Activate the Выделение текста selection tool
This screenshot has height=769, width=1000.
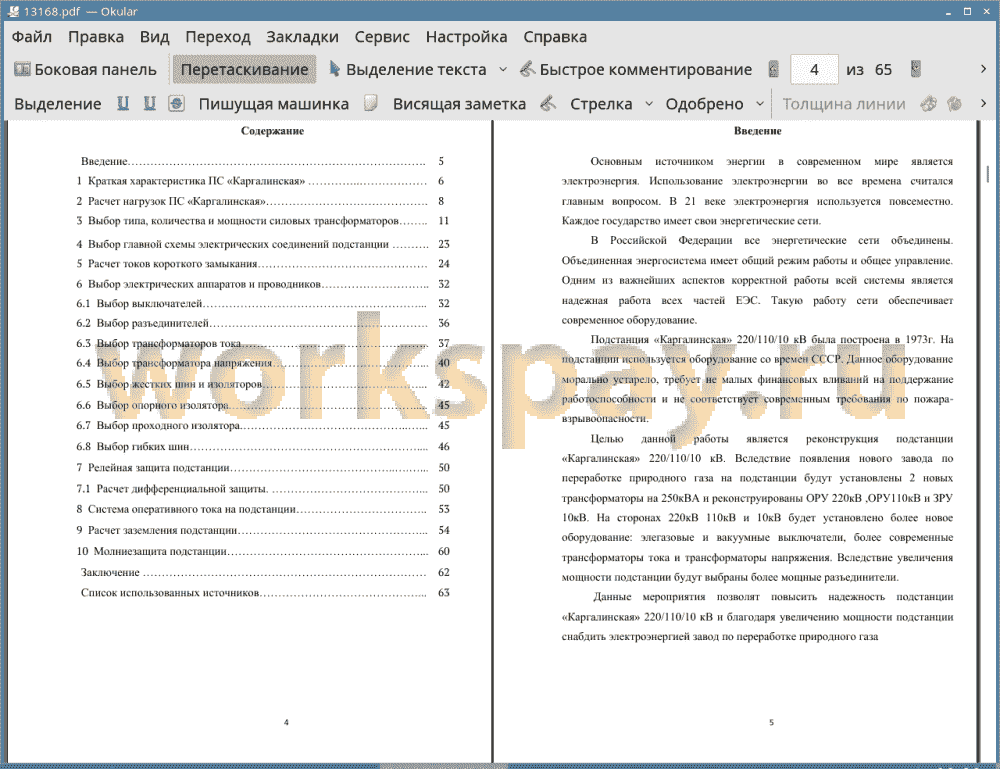407,70
